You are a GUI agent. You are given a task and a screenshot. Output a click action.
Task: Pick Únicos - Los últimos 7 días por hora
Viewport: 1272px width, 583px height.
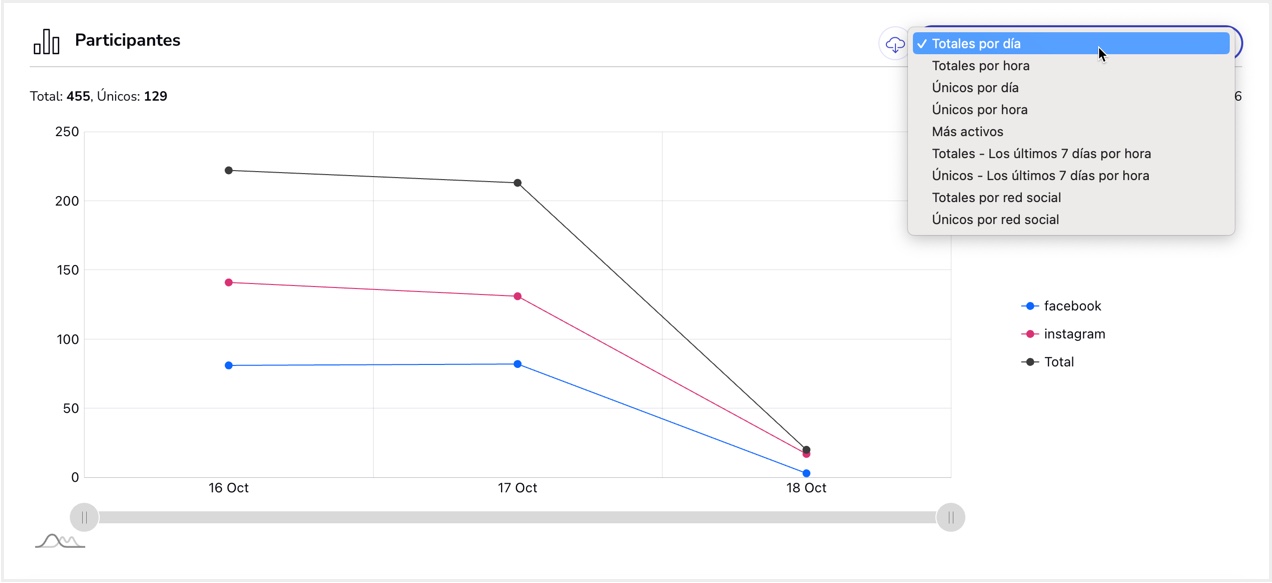click(1040, 176)
